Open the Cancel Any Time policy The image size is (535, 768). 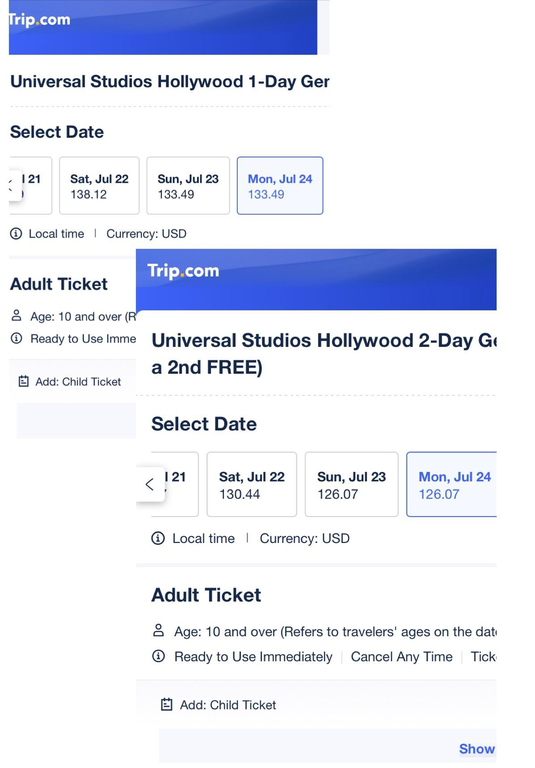[x=402, y=656]
